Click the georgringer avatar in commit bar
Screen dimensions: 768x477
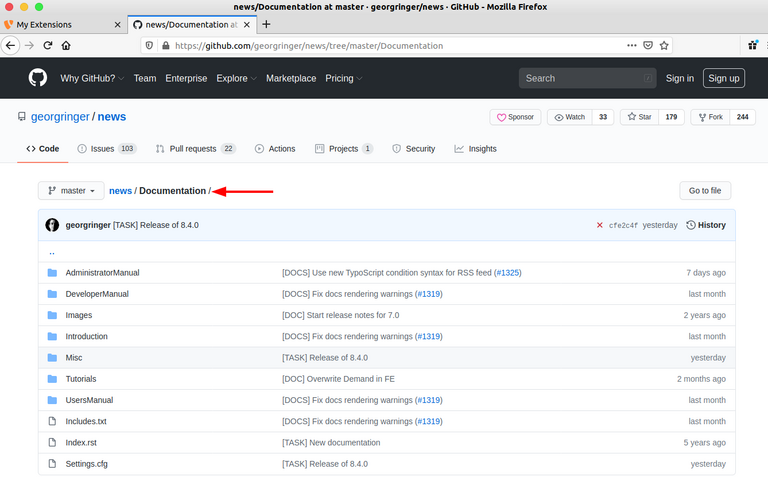pyautogui.click(x=52, y=225)
